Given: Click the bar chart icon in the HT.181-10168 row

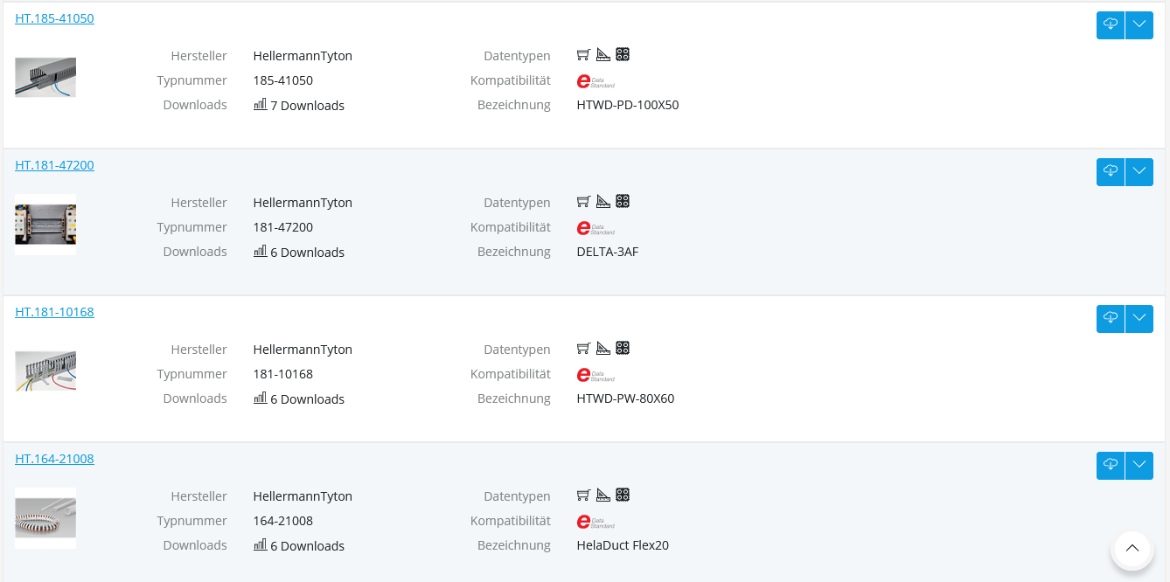Looking at the screenshot, I should 260,398.
